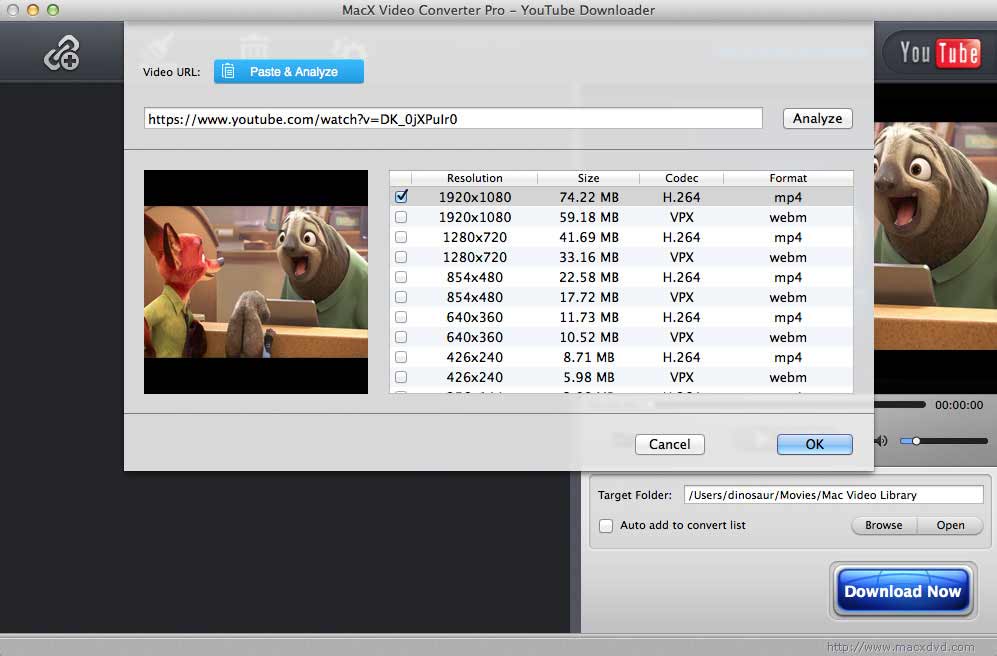Click the video thumbnail preview in dialog

pyautogui.click(x=256, y=282)
